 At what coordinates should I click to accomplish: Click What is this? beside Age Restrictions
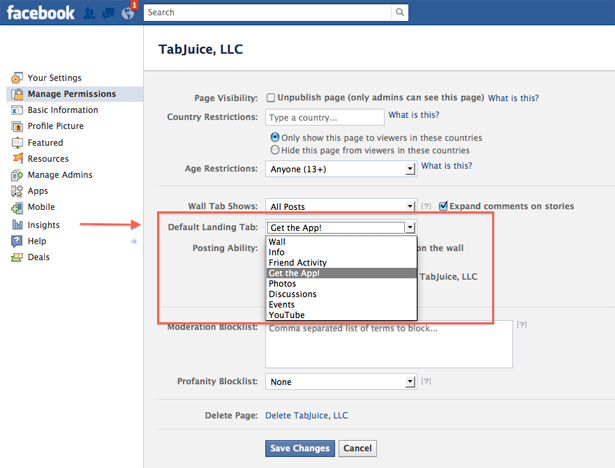[446, 166]
